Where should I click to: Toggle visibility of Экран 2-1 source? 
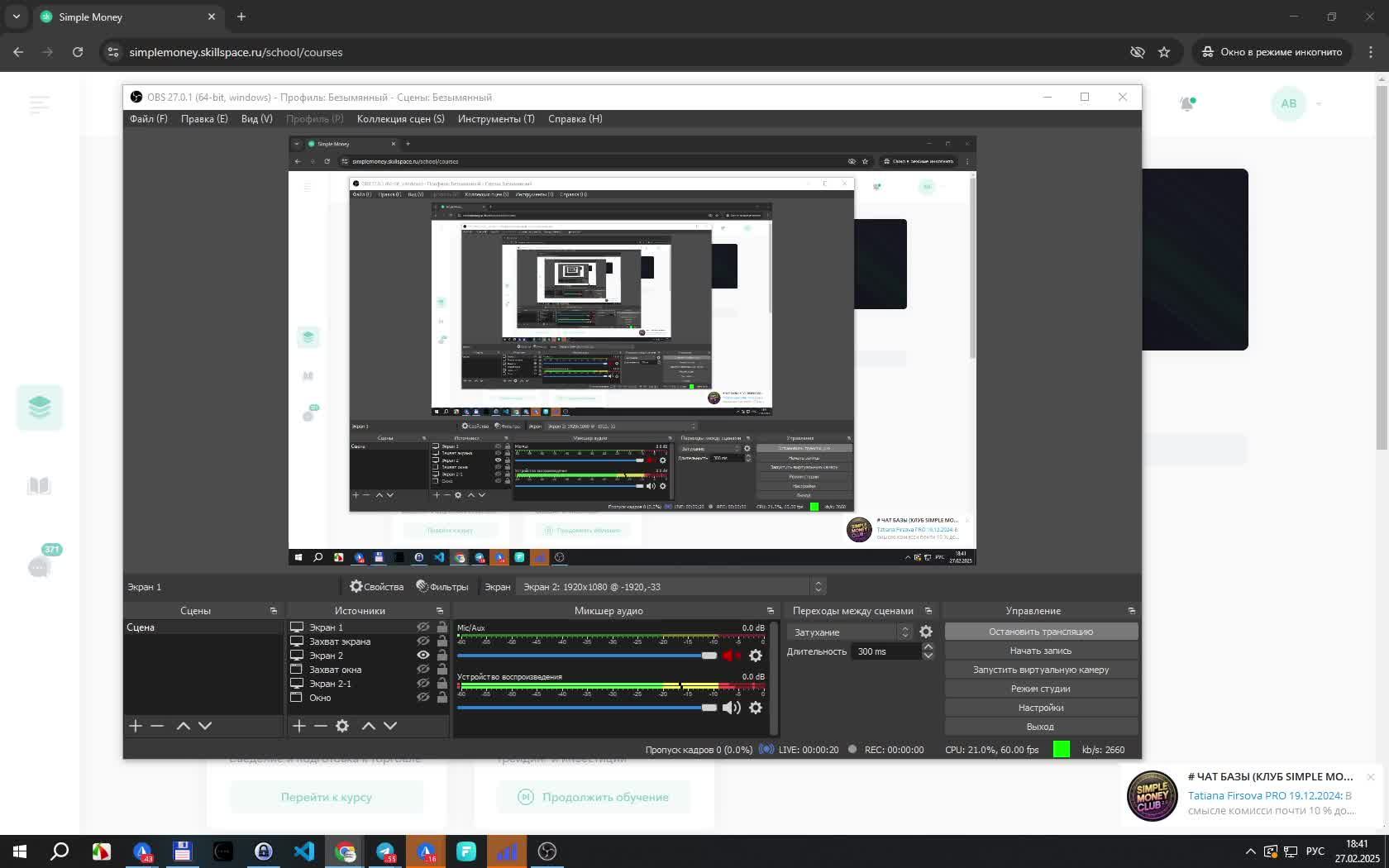(423, 684)
